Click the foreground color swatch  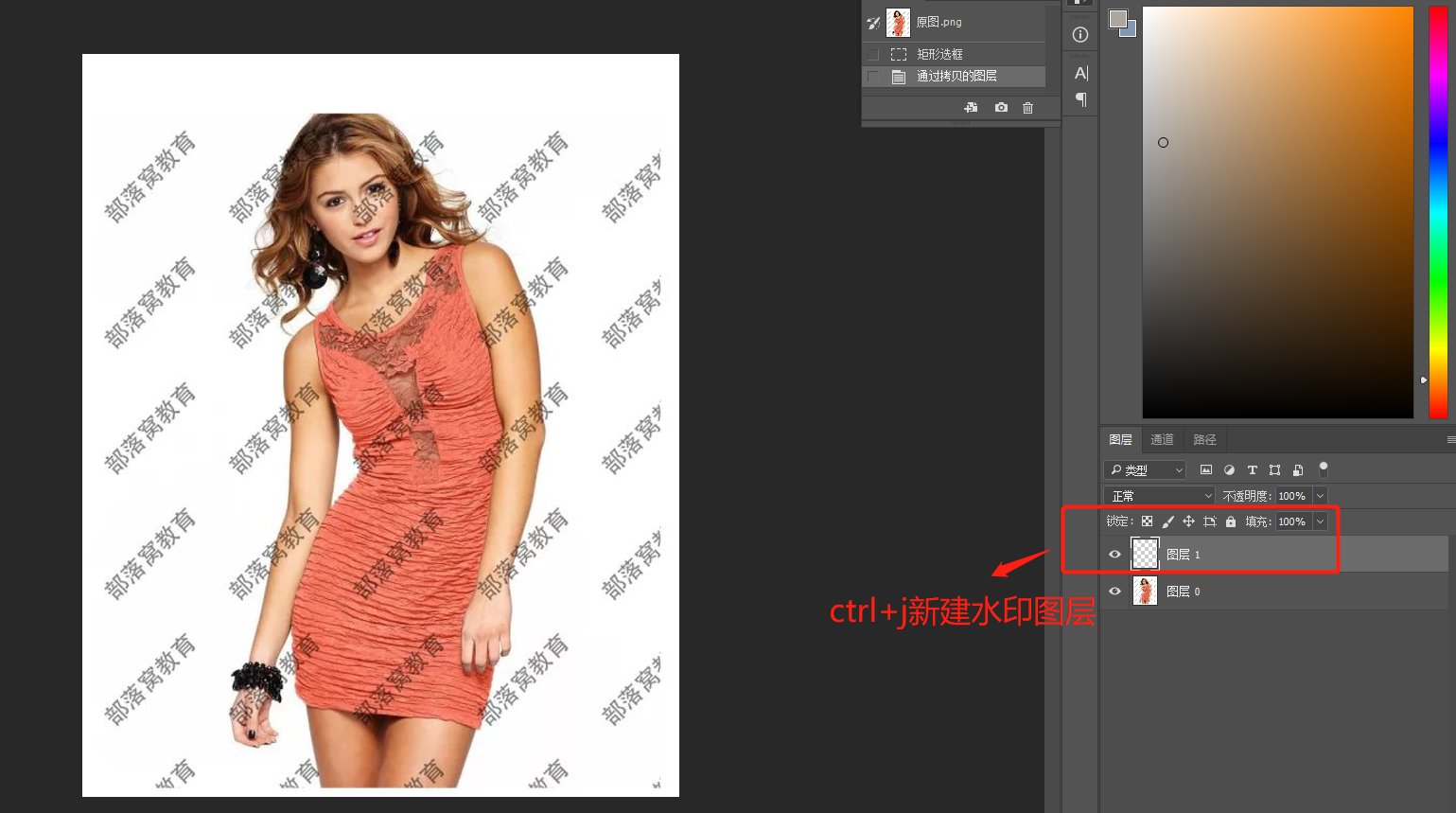pos(1117,20)
